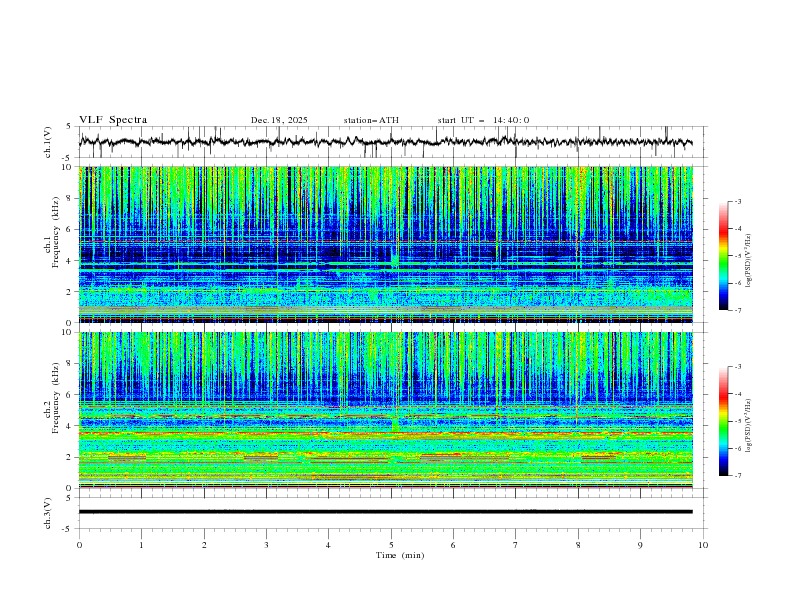The height and width of the screenshot is (612, 792).
Task: Click the ch.3(V) flat waveform trace
Action: [390, 511]
